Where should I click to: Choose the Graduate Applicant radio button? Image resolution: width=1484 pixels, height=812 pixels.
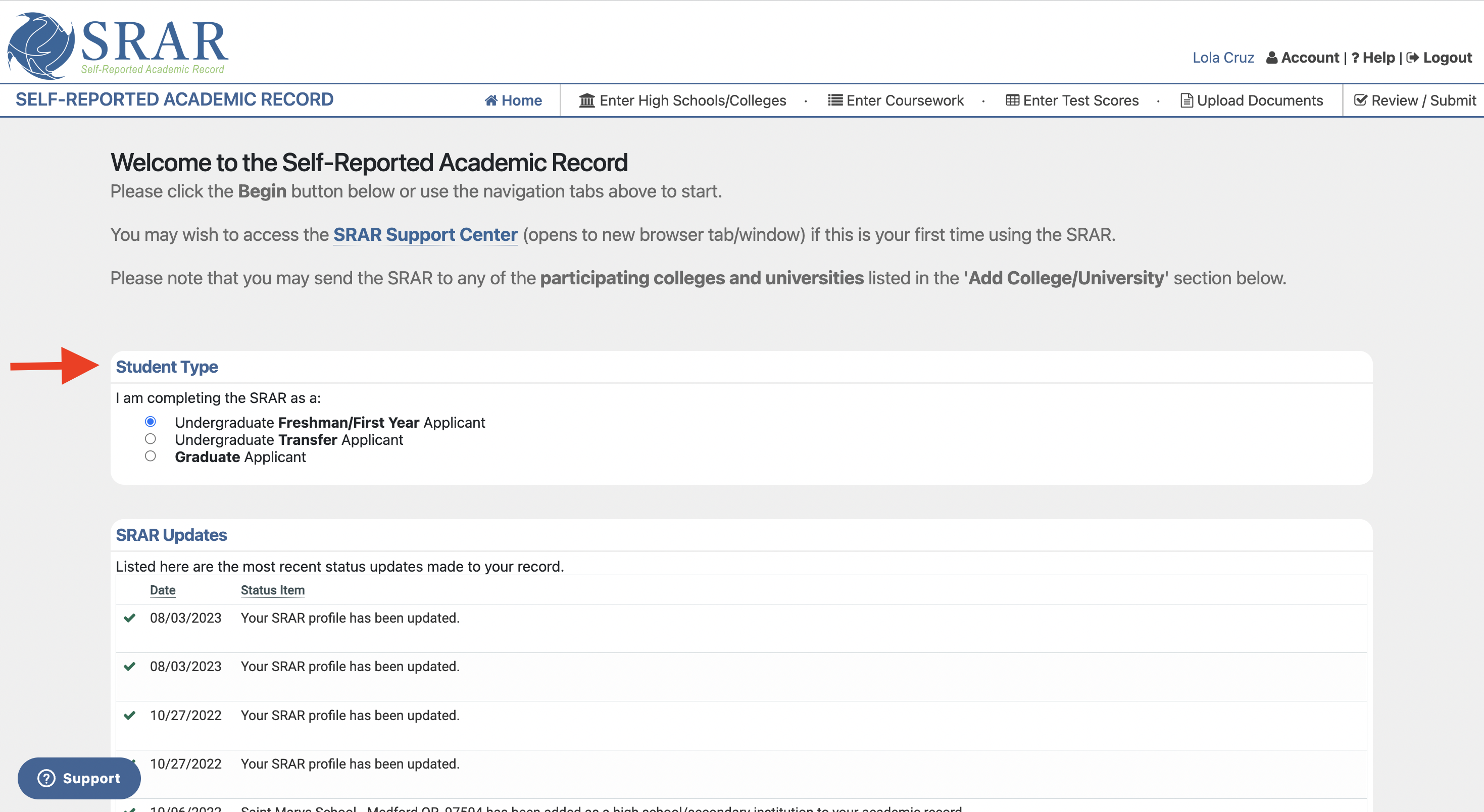151,456
